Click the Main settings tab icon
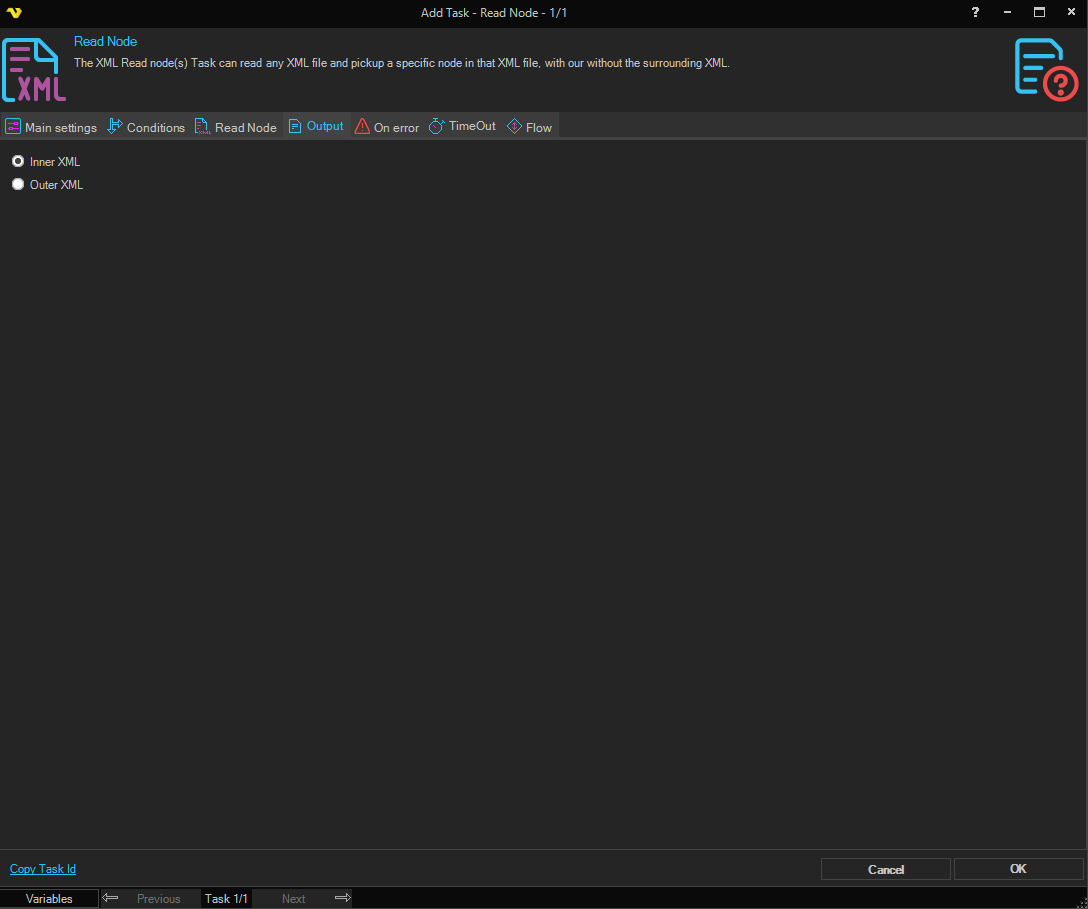 [x=13, y=127]
